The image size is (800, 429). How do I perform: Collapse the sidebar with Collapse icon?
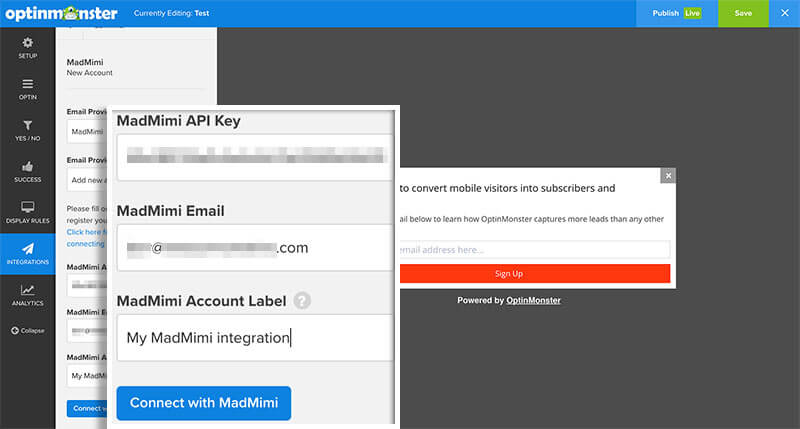[15, 331]
